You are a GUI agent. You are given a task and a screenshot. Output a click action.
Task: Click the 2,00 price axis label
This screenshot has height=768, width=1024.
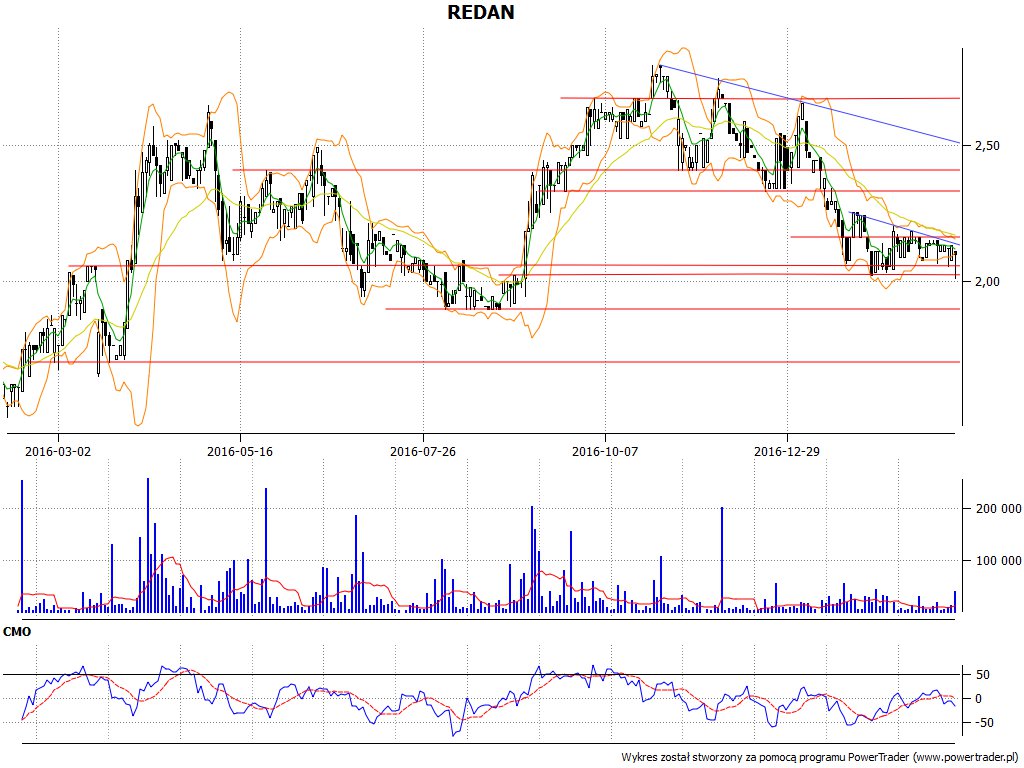click(987, 281)
